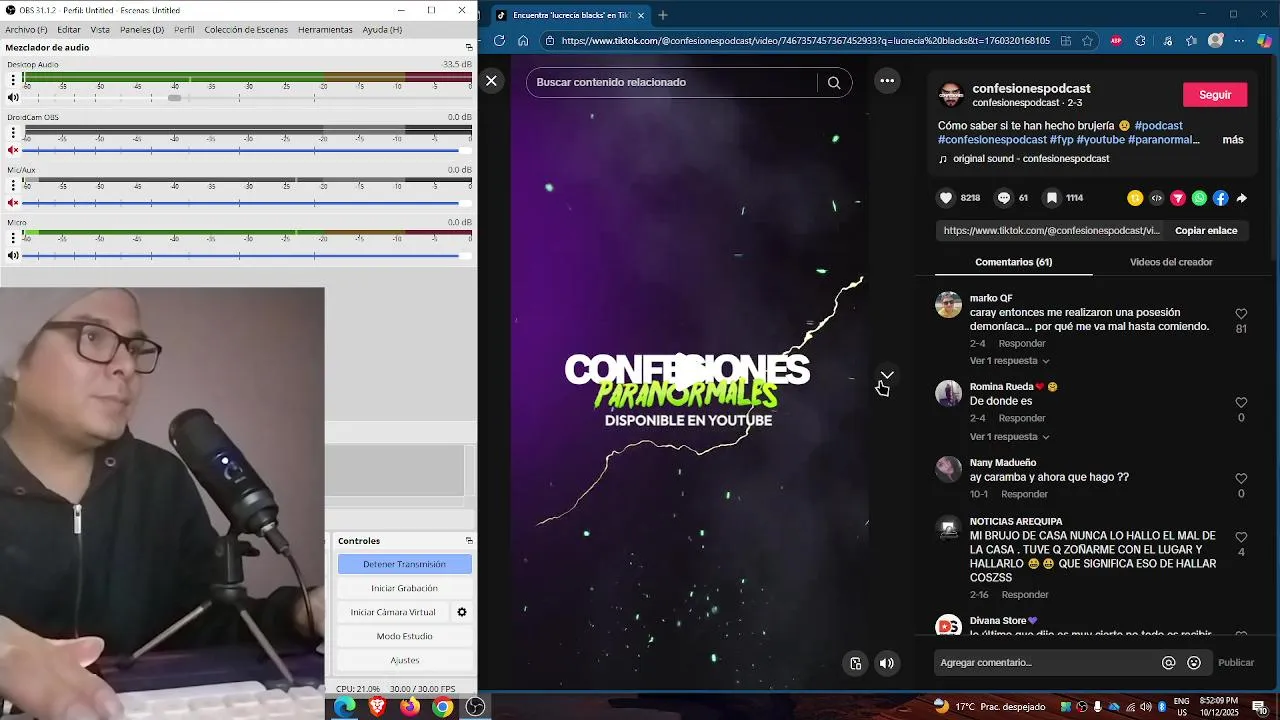Image resolution: width=1280 pixels, height=720 pixels.
Task: Go to next video with down chevron
Action: [887, 375]
